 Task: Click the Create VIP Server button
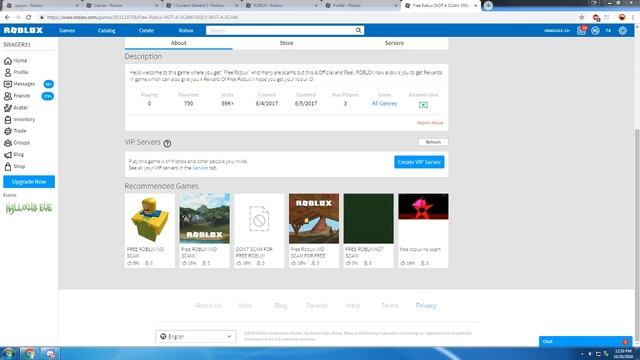[419, 162]
